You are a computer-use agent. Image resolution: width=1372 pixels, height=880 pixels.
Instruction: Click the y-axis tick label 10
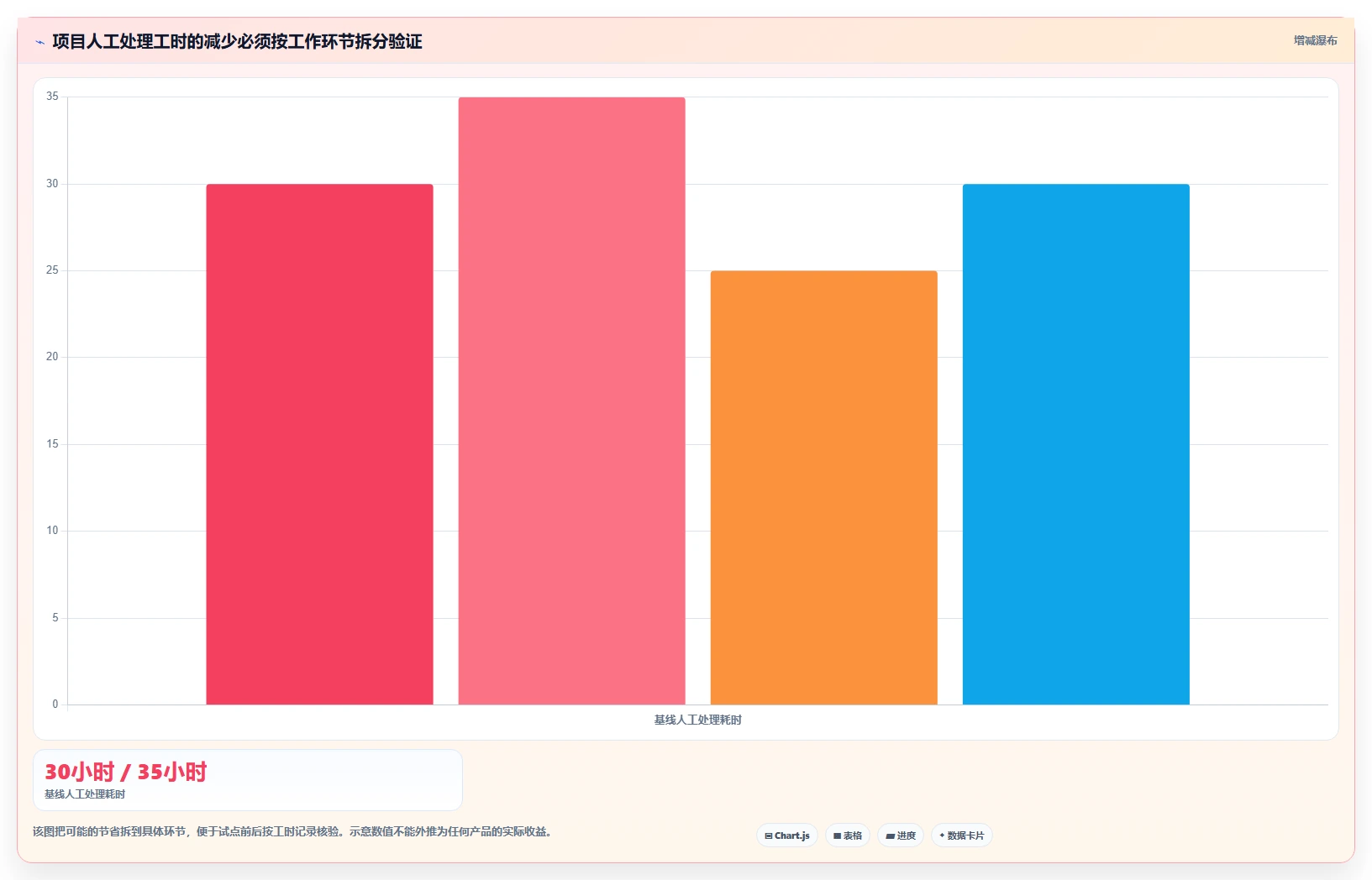click(x=52, y=531)
